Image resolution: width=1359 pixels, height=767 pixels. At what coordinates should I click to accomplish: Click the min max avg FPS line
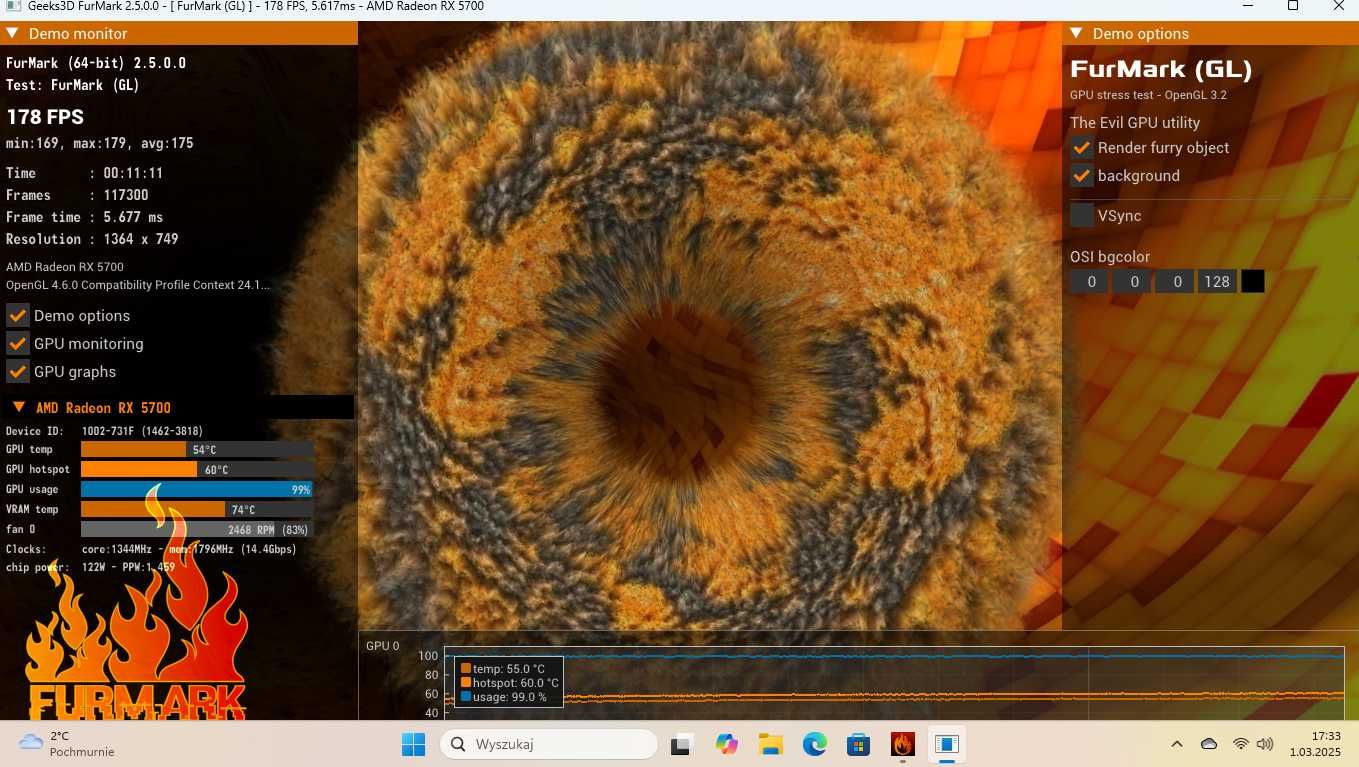100,143
